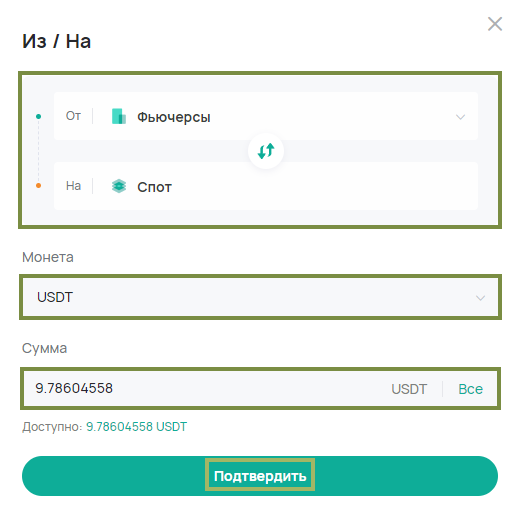
Task: Open the USDT coin dropdown
Action: click(x=260, y=297)
